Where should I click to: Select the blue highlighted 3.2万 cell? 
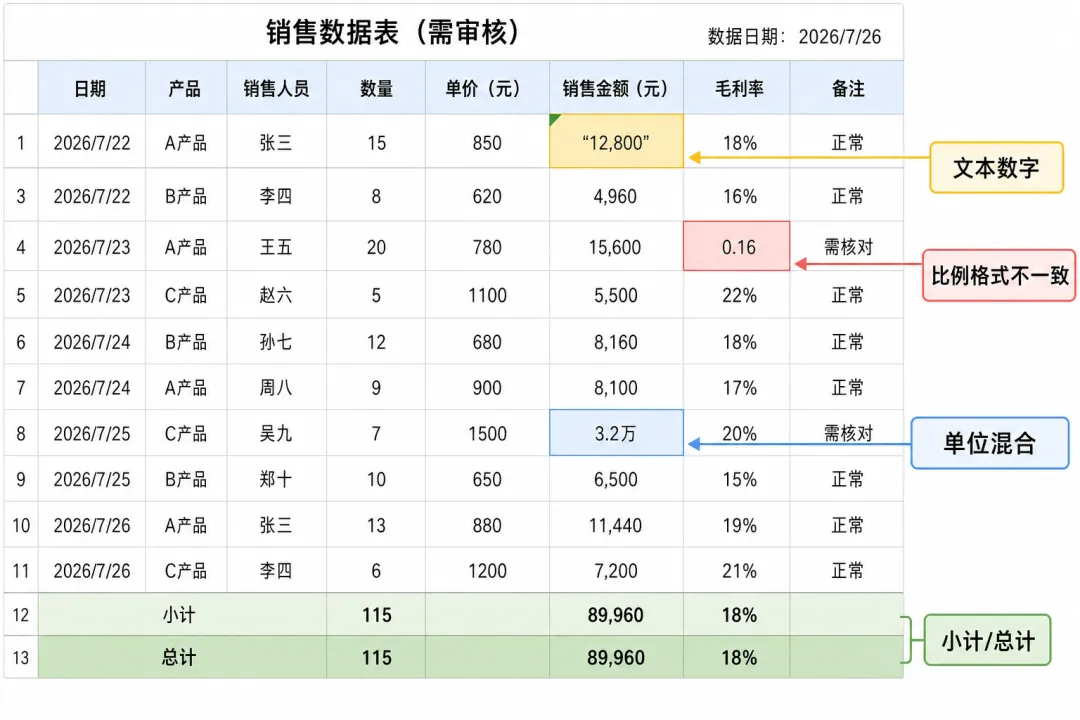pyautogui.click(x=616, y=433)
